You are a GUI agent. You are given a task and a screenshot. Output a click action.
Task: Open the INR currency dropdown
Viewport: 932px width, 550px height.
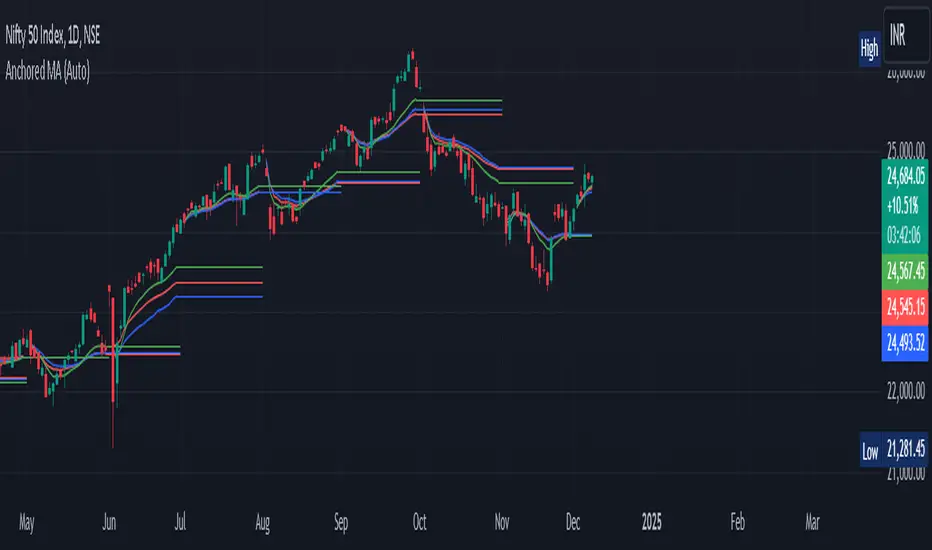[903, 22]
